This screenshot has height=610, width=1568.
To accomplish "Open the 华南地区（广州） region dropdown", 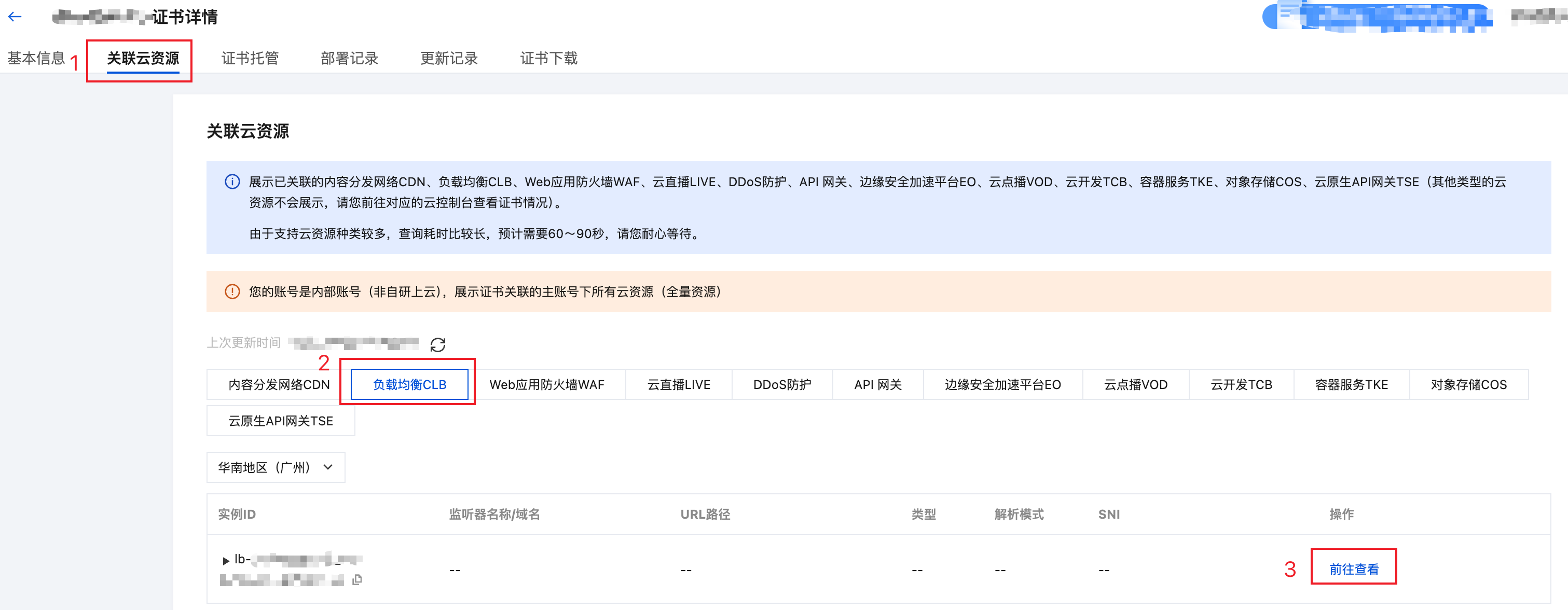I will tap(276, 467).
